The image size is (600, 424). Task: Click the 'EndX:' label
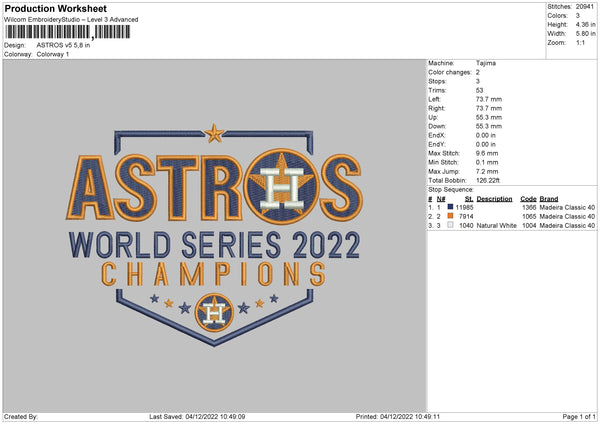pyautogui.click(x=437, y=135)
